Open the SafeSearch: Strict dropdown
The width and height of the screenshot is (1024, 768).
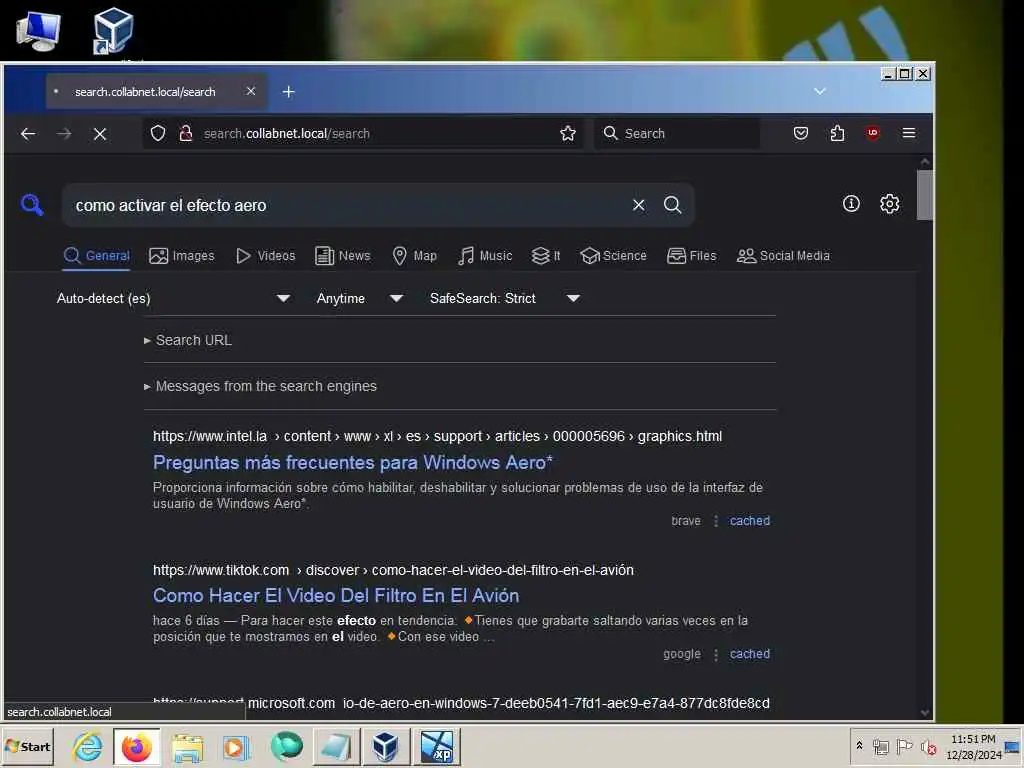click(504, 298)
